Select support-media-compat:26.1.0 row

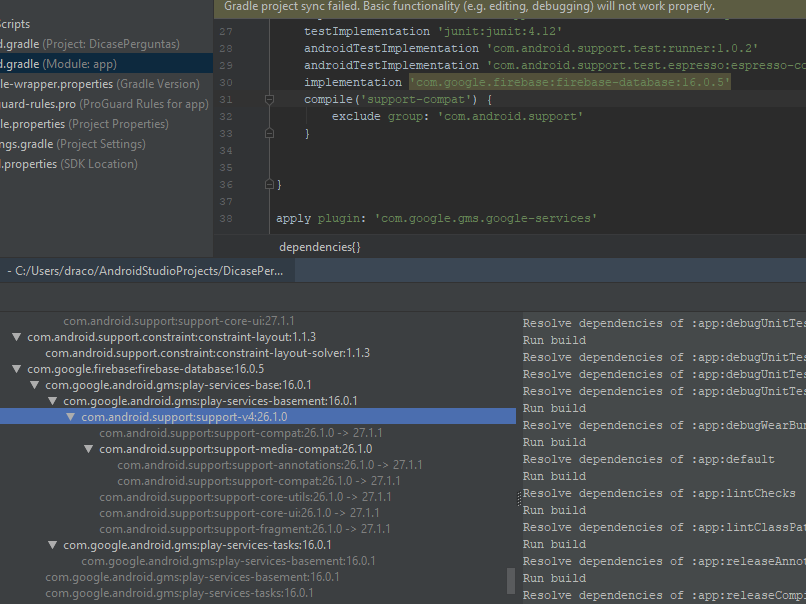(x=235, y=449)
